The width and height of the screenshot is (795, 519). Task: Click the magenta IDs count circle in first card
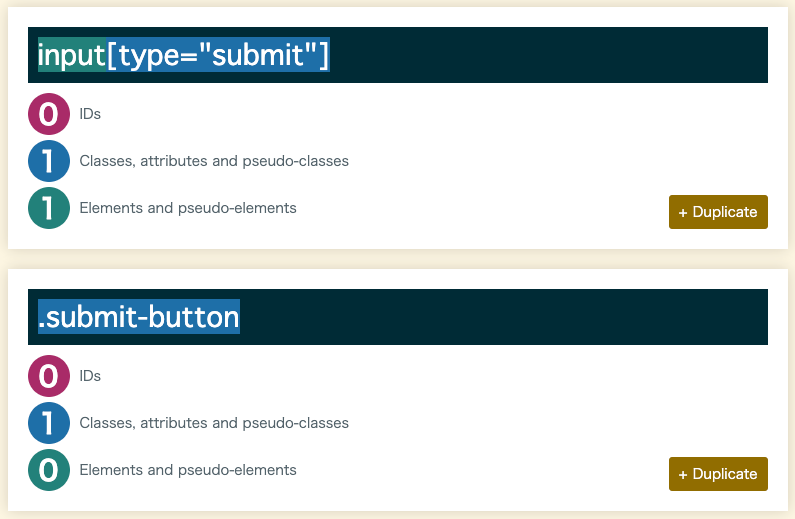pyautogui.click(x=49, y=114)
